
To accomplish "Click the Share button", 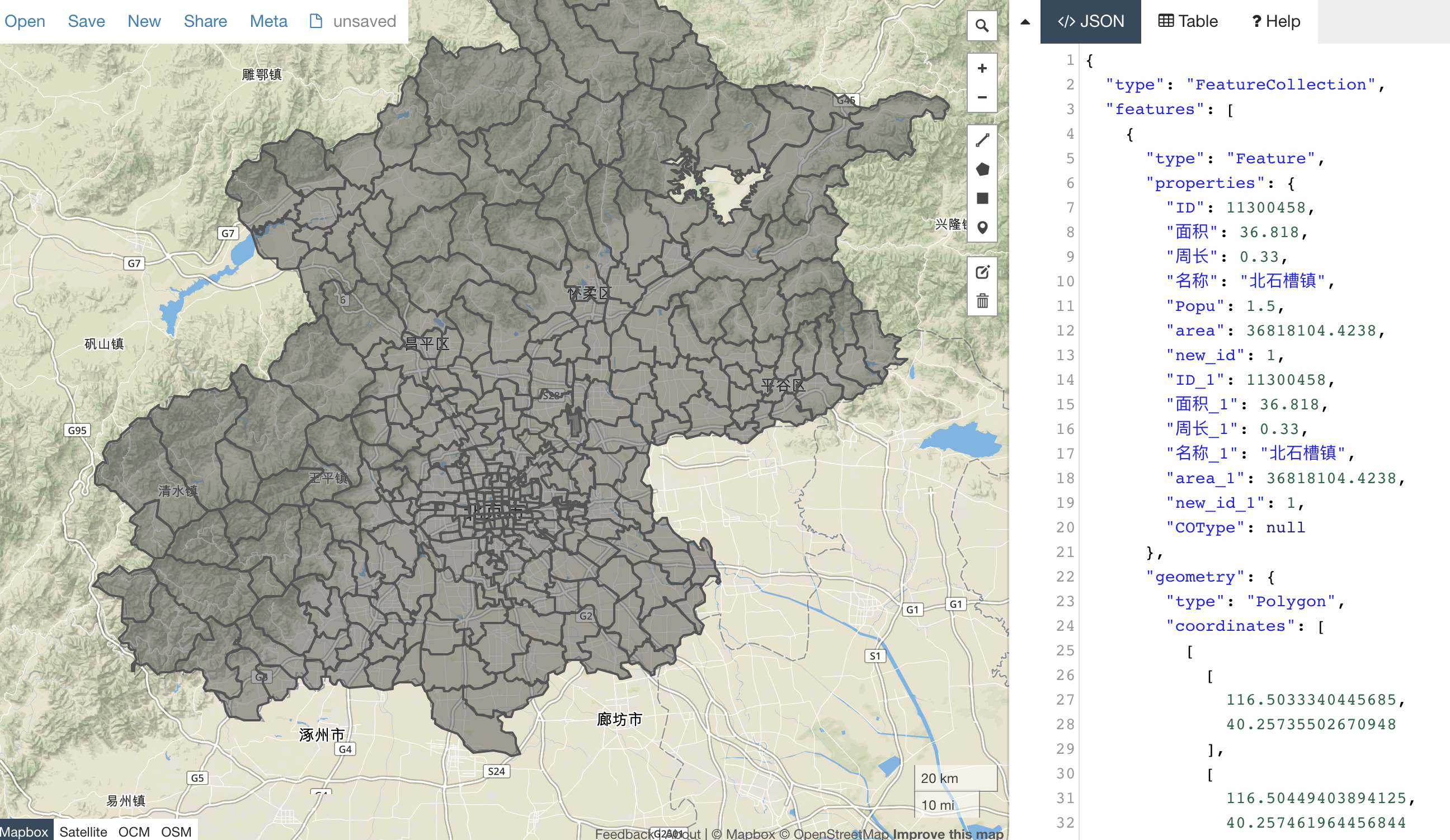I will click(205, 21).
